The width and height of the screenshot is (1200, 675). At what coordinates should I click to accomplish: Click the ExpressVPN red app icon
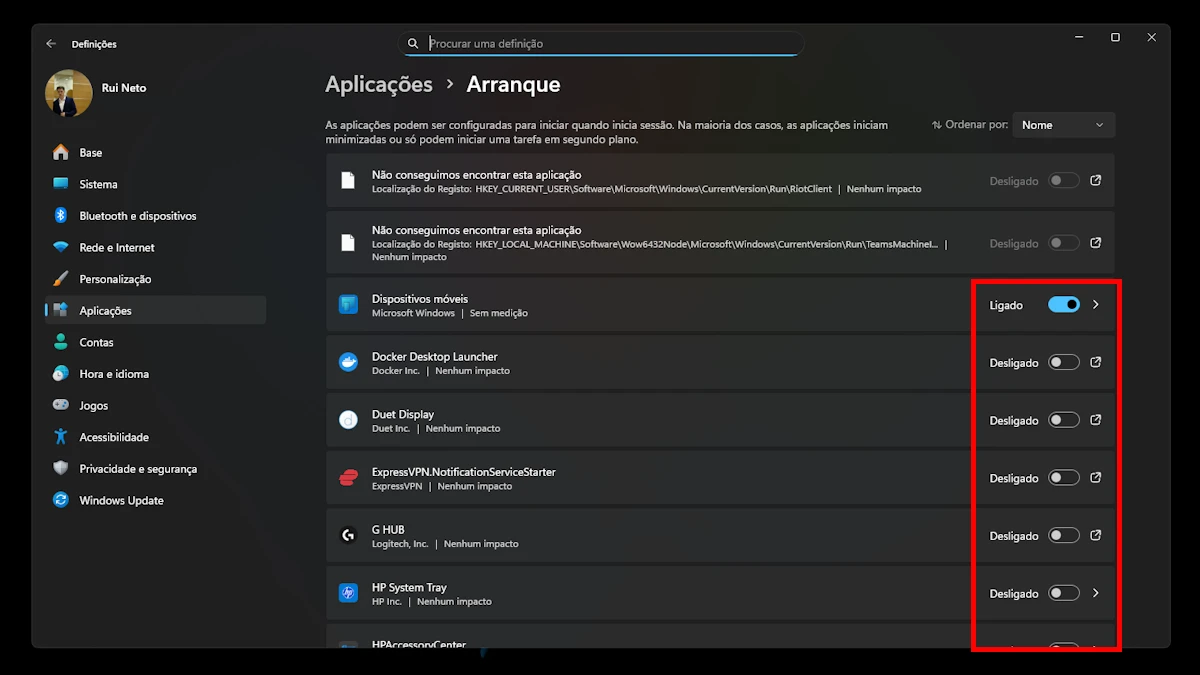click(348, 478)
